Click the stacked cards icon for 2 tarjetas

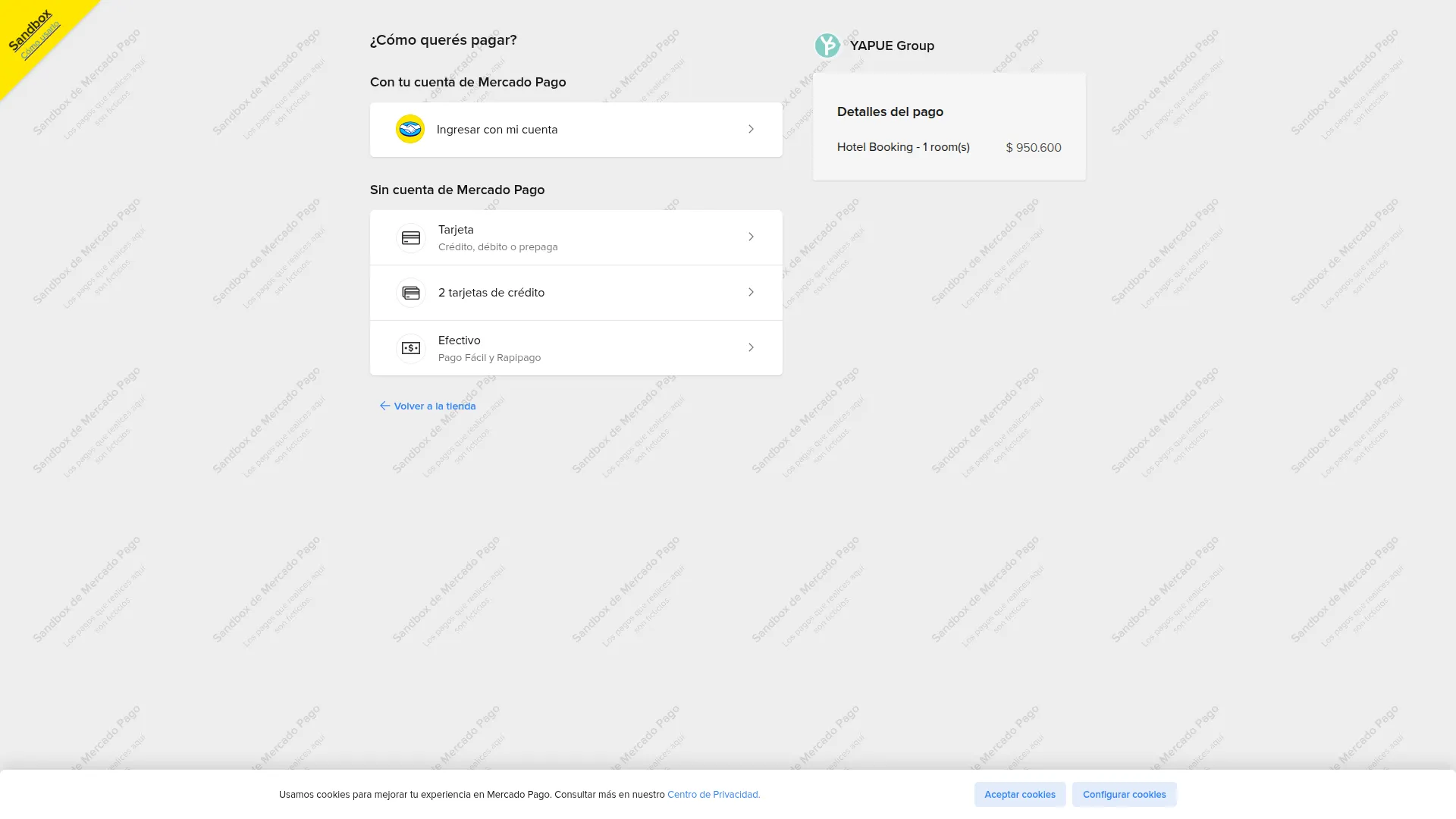(x=411, y=293)
